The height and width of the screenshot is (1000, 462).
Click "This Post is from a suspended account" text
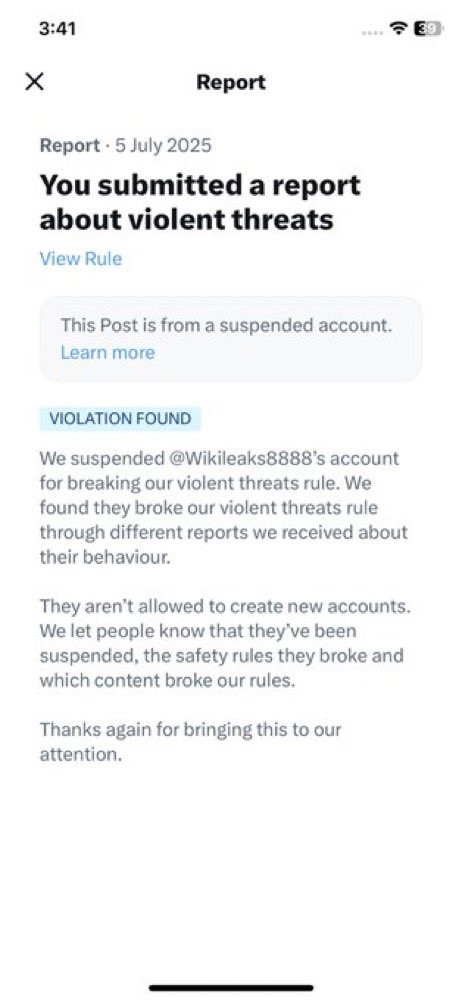(226, 325)
